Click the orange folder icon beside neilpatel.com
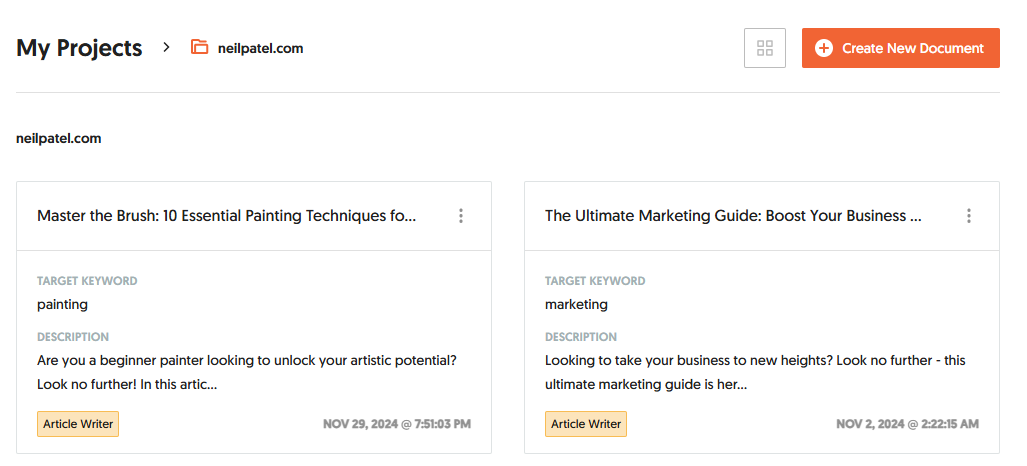This screenshot has height=466, width=1027. tap(200, 47)
